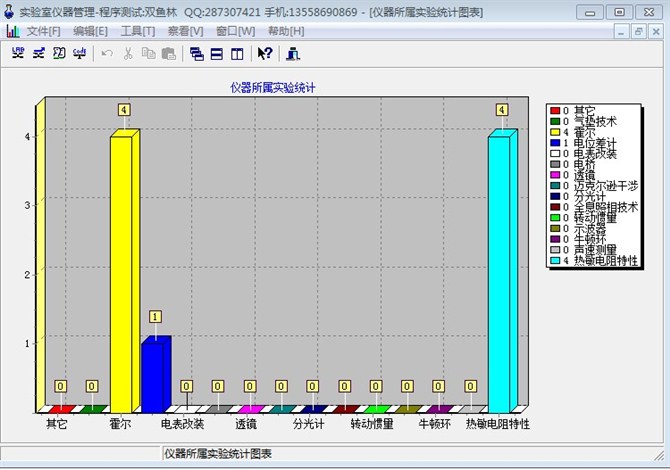Tile windows vertically via toolbar icon
The image size is (670, 470).
pos(237,54)
